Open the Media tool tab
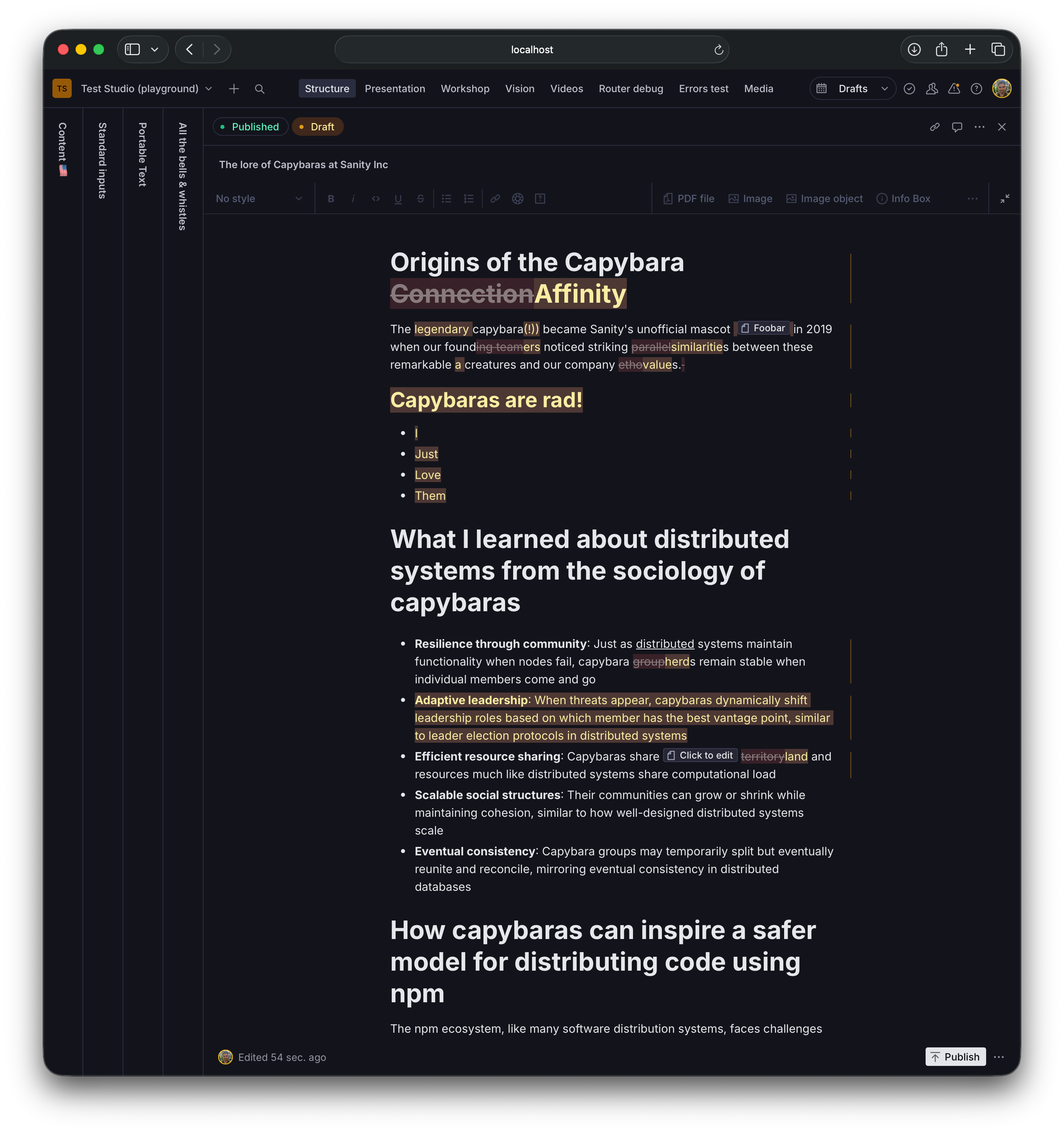1064x1133 pixels. pyautogui.click(x=758, y=88)
